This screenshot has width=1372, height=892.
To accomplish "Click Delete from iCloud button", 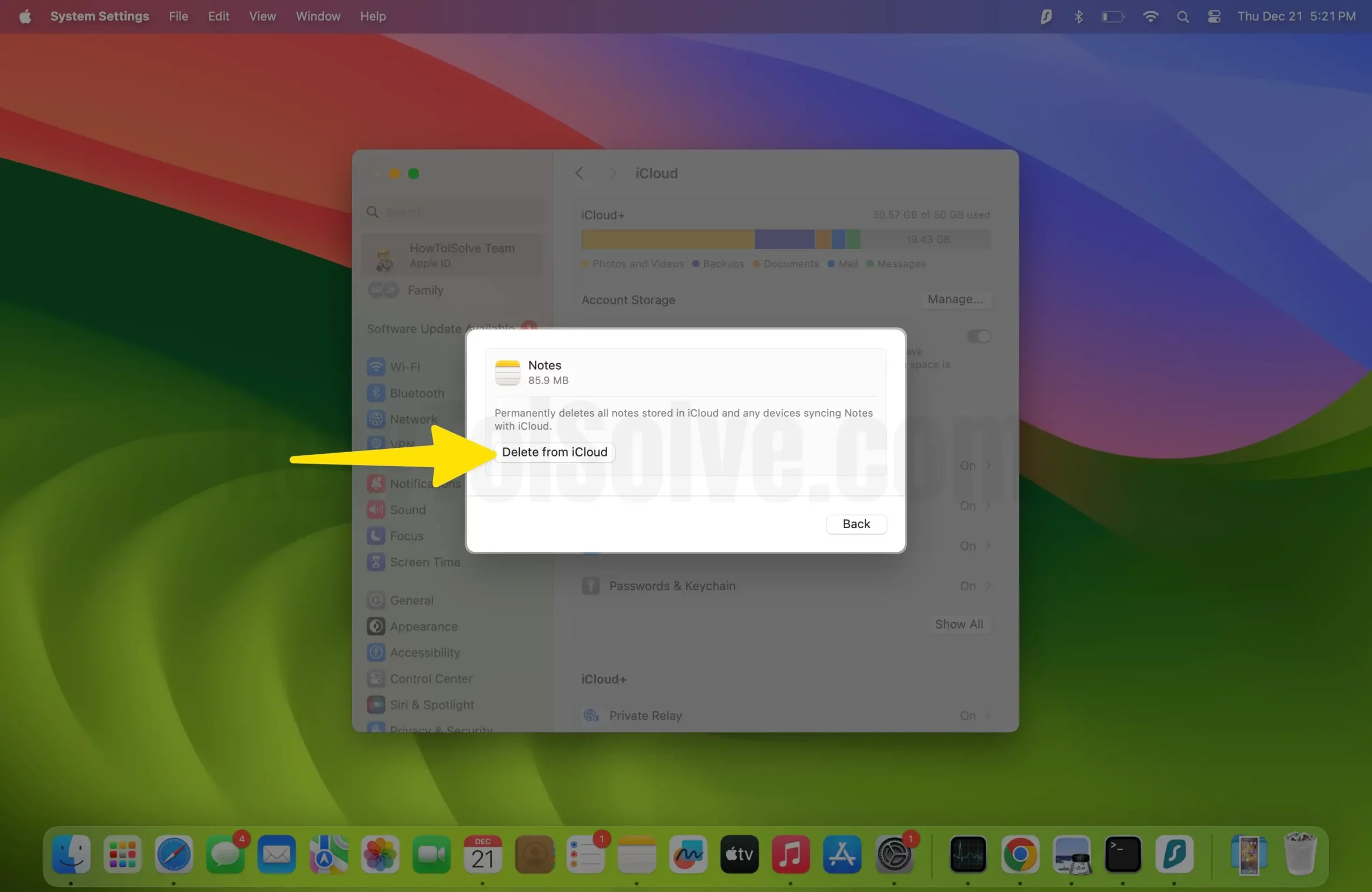I will point(555,452).
